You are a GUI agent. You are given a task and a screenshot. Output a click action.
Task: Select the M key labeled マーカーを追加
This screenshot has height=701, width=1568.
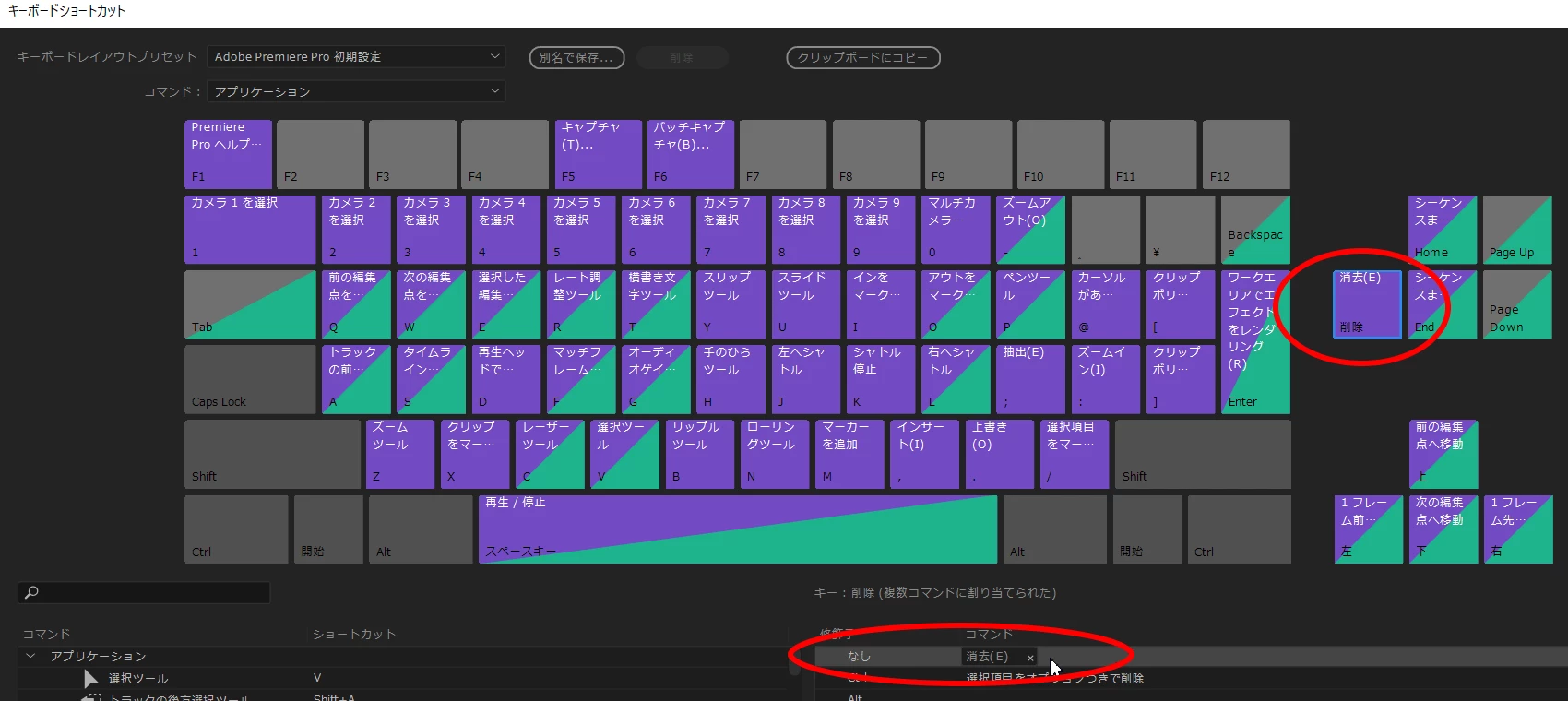[x=849, y=454]
